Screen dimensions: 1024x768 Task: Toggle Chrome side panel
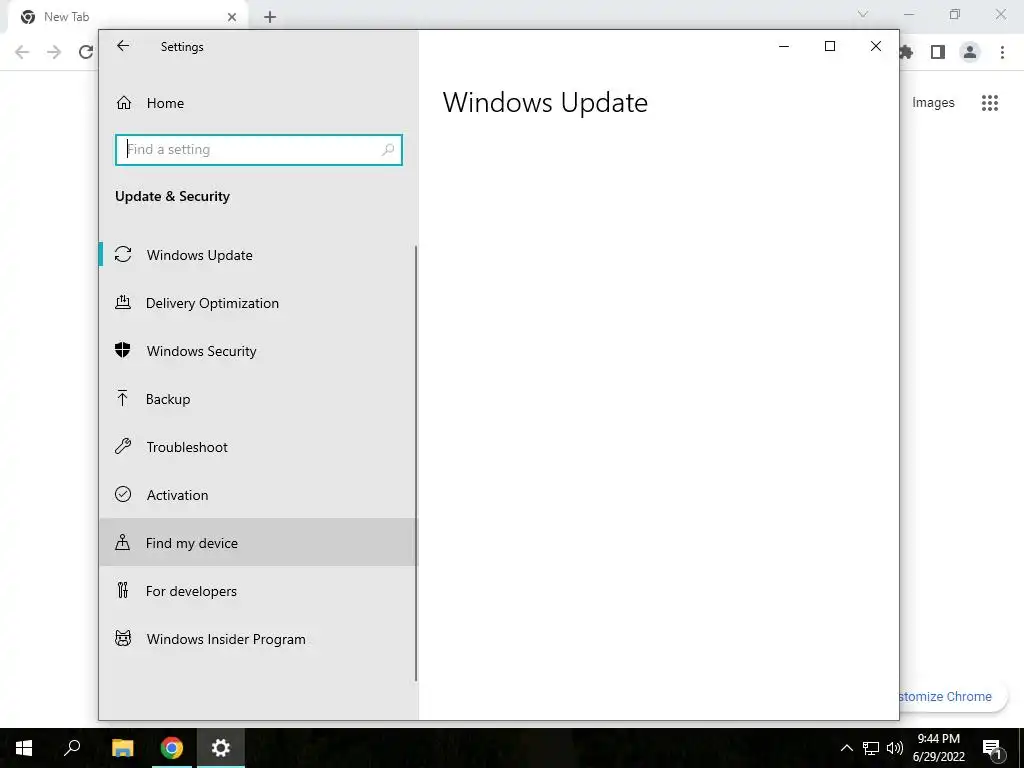click(x=938, y=52)
